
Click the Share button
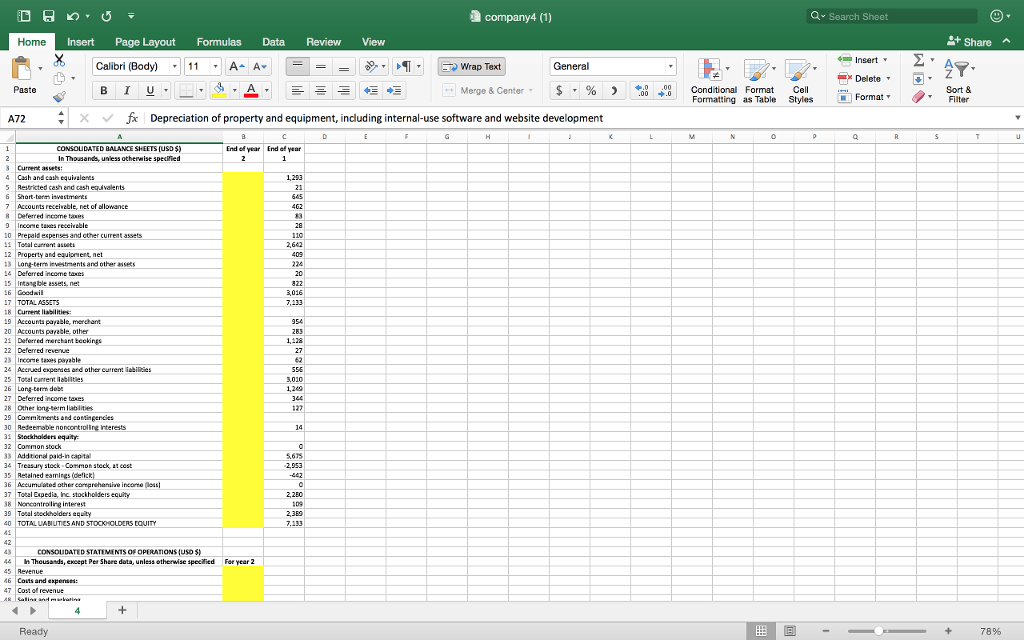(x=969, y=42)
